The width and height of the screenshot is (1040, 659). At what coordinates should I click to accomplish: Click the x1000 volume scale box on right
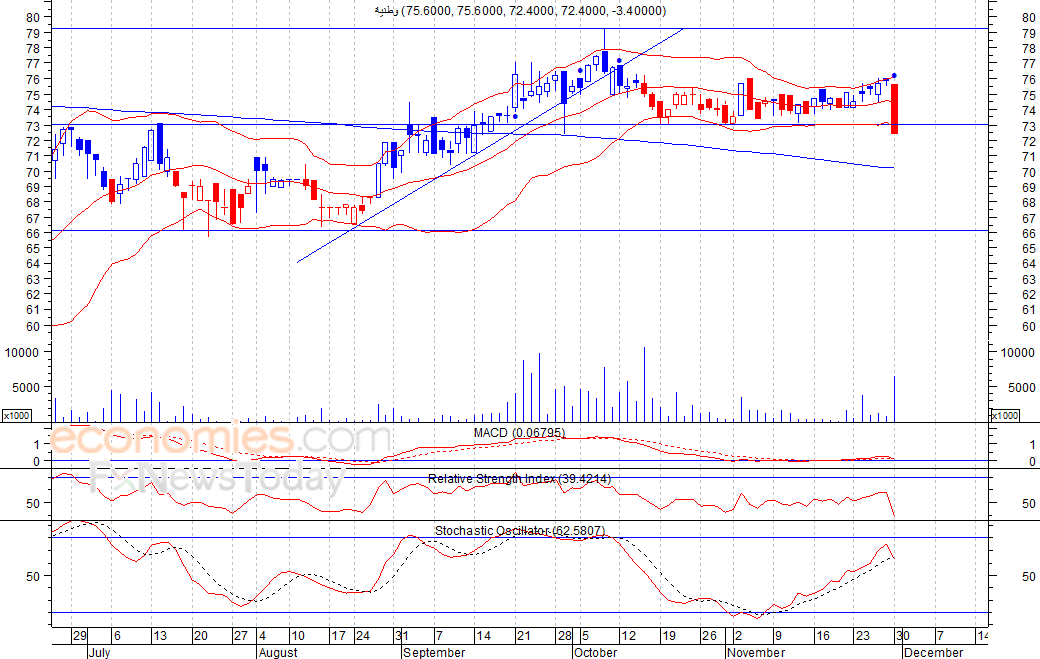1004,415
